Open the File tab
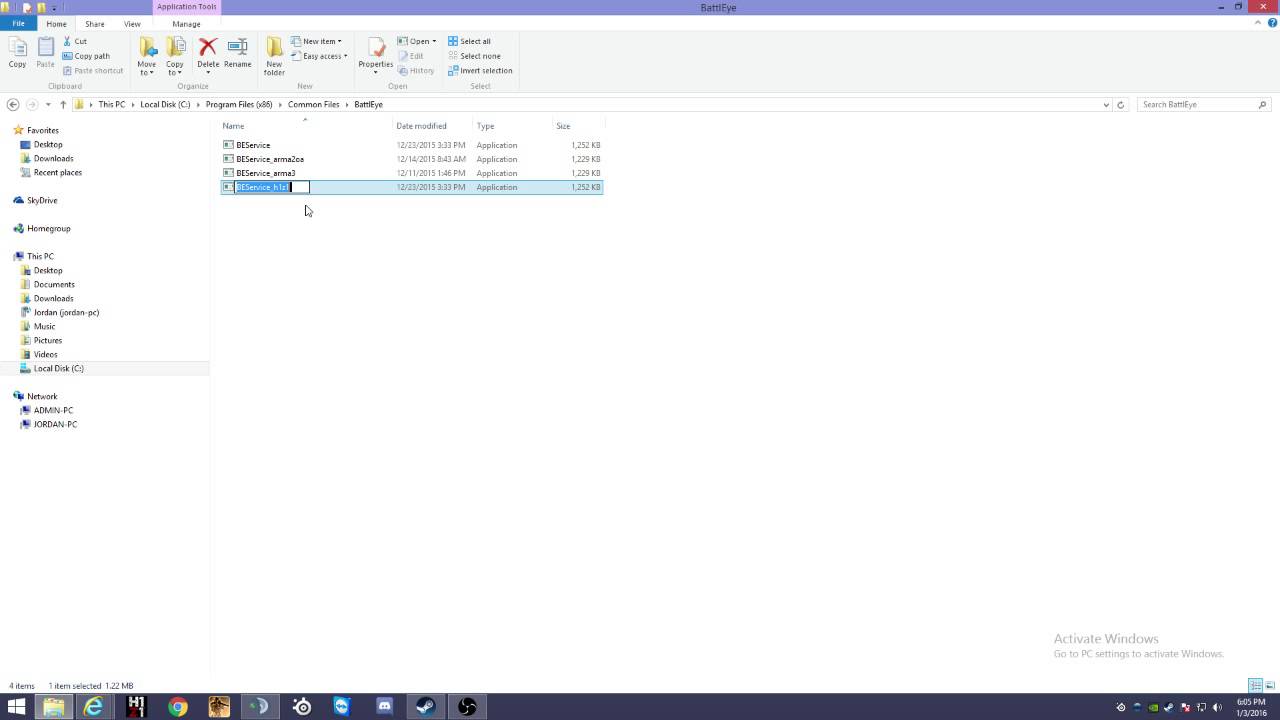This screenshot has height=720, width=1280. 18,24
